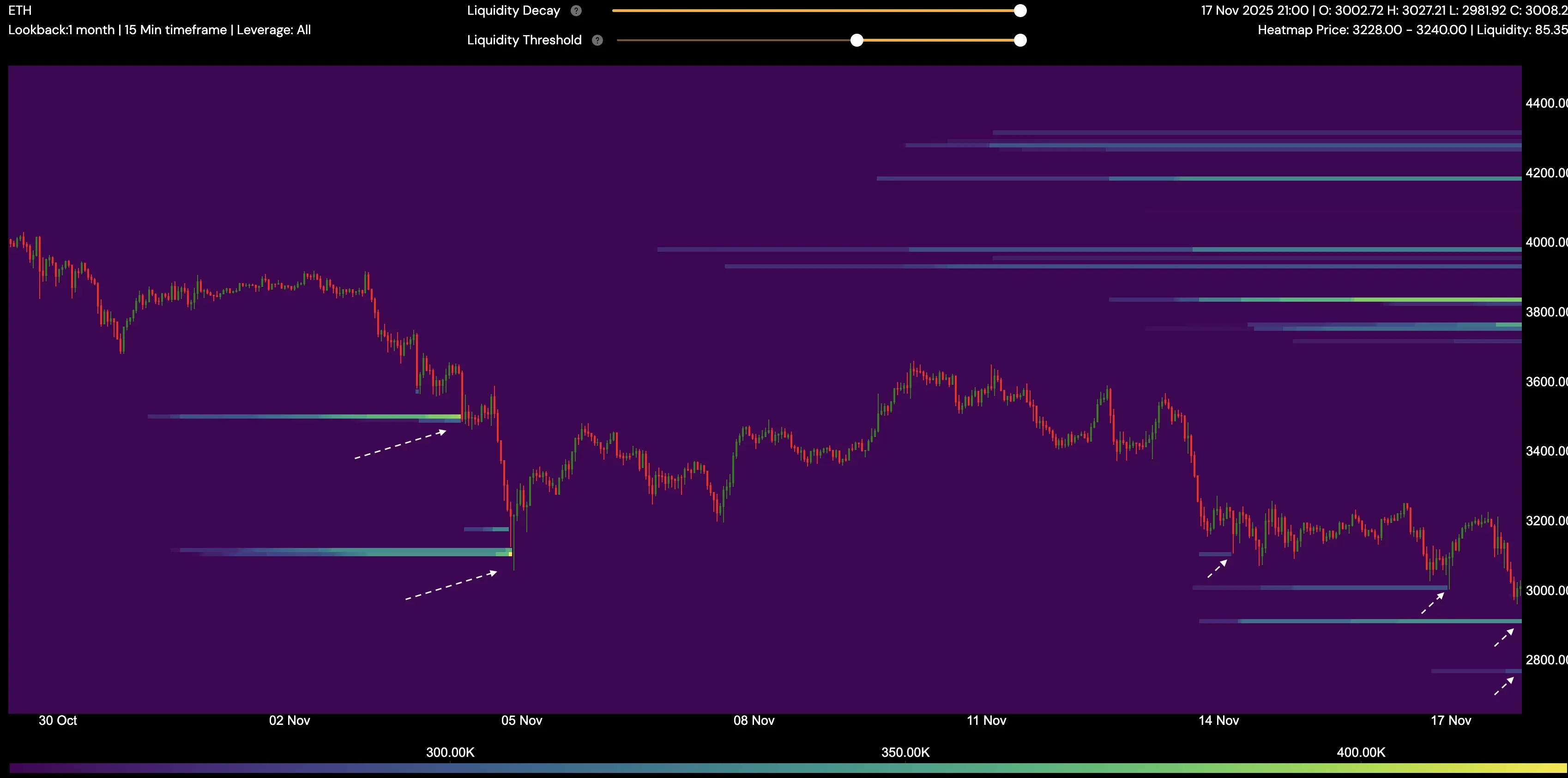Click the 30 Oct date label
The image size is (1568, 778).
point(57,720)
